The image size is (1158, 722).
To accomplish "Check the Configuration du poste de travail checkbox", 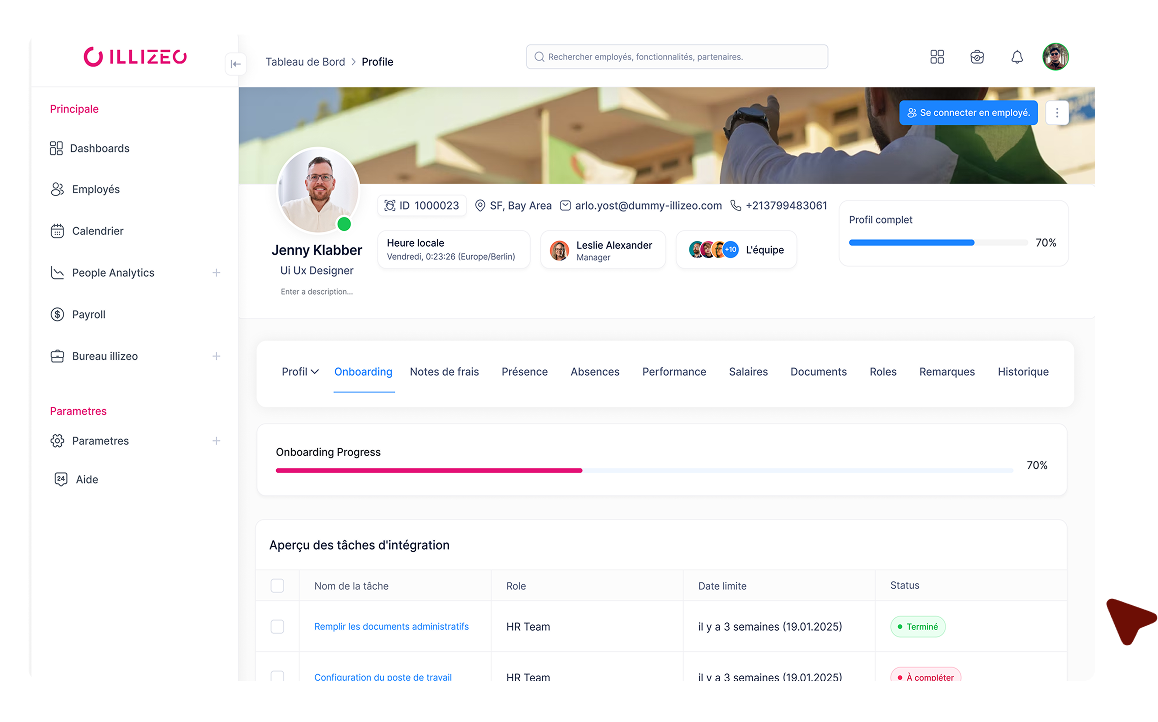I will [x=277, y=675].
